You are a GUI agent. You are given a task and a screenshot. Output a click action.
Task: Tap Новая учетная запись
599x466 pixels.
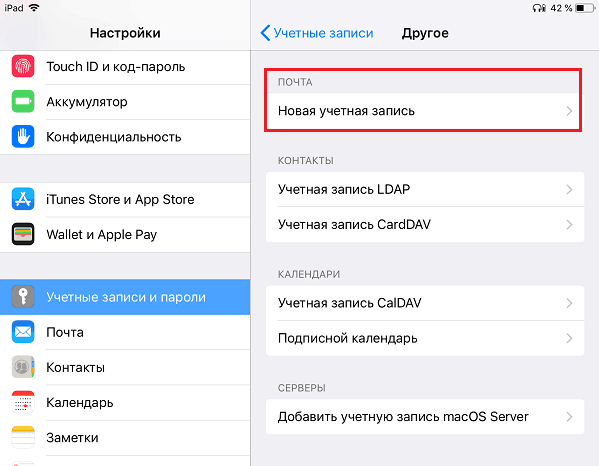tap(425, 111)
